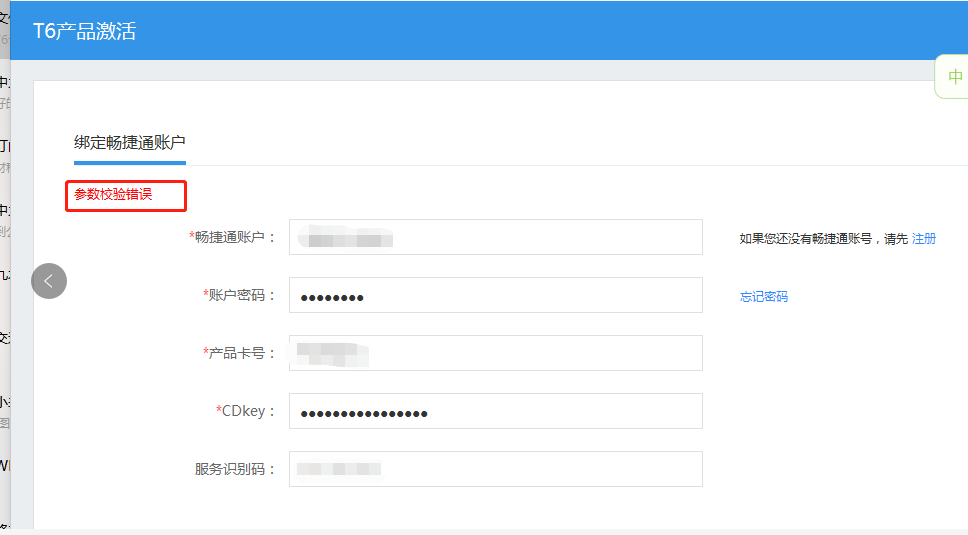The width and height of the screenshot is (968, 535).
Task: Click the gray back arrow circle button
Action: click(49, 281)
